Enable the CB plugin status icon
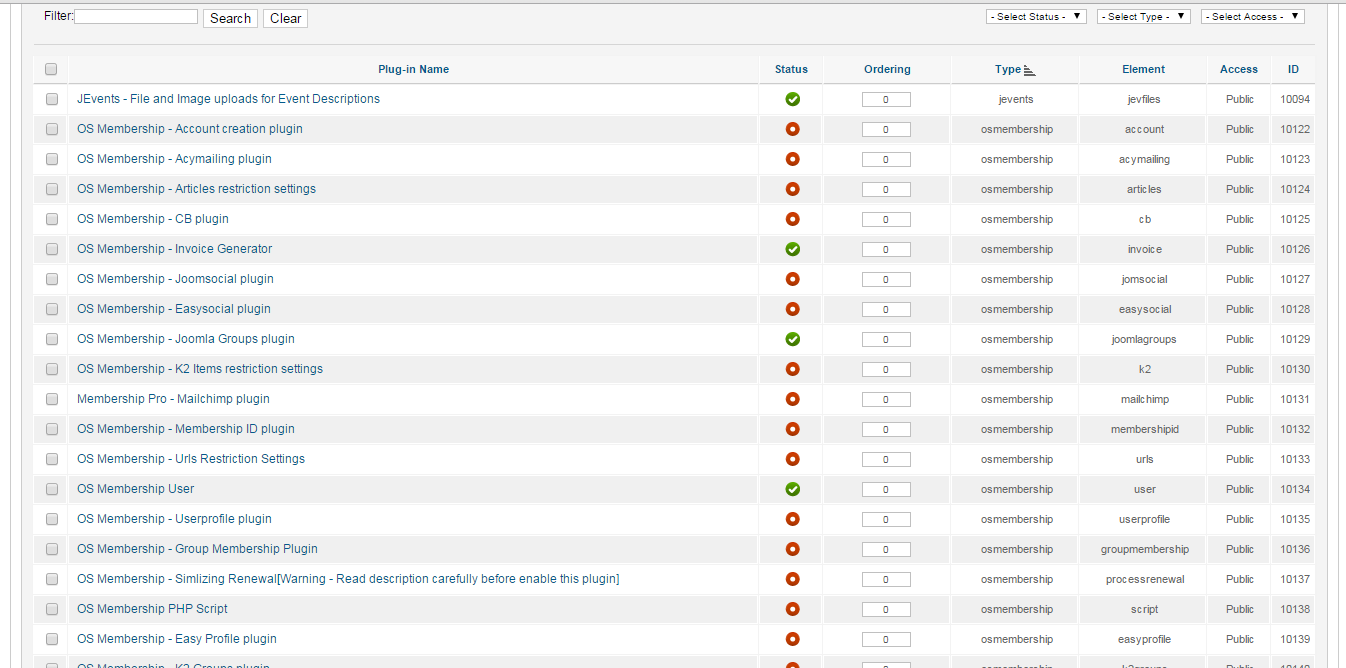Image resolution: width=1346 pixels, height=668 pixels. pyautogui.click(x=792, y=219)
